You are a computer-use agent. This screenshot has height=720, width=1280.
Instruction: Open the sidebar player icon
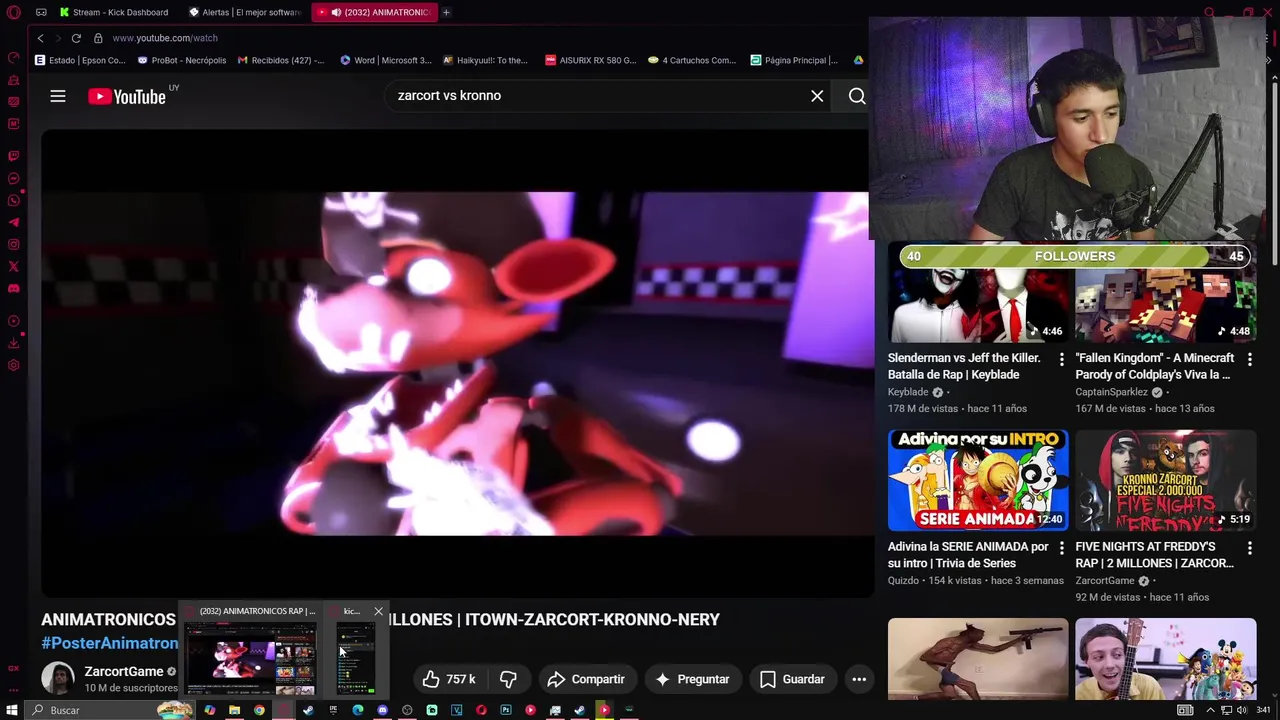coord(14,321)
